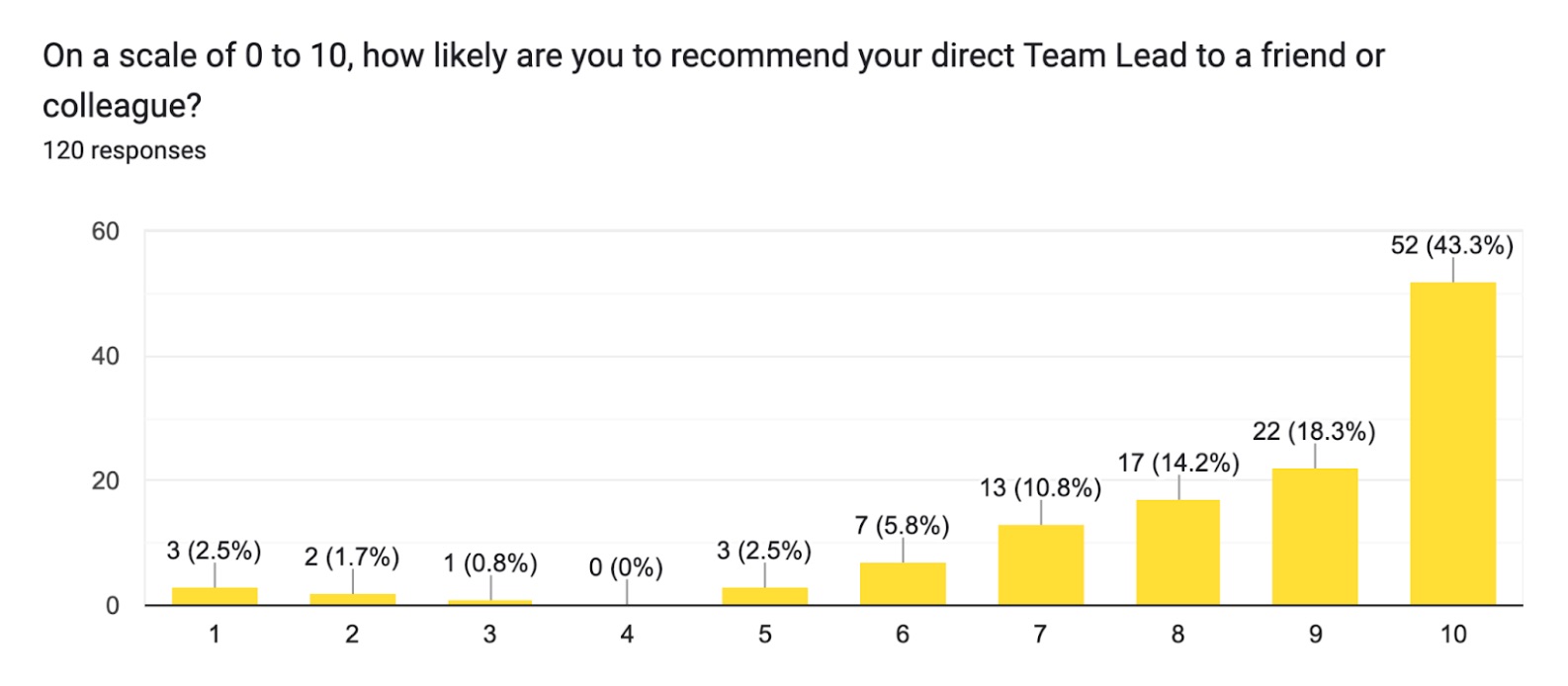Select the yellow bar for rating 2
The height and width of the screenshot is (686, 1568).
[x=352, y=599]
